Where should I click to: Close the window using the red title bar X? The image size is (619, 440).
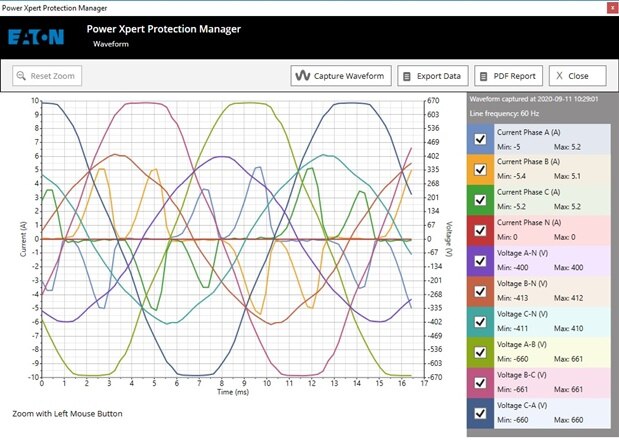[x=612, y=8]
